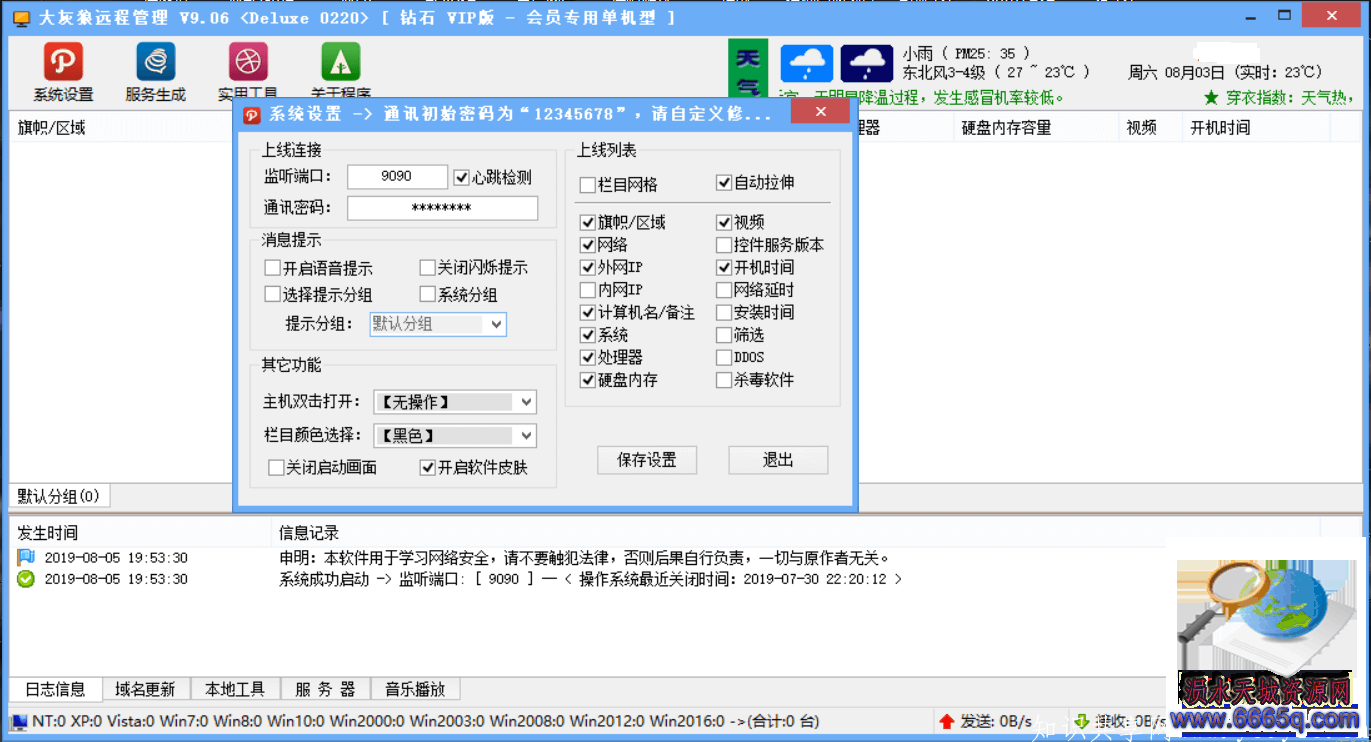Uncheck the 外网IP column checkbox
The image size is (1371, 742).
click(x=588, y=267)
